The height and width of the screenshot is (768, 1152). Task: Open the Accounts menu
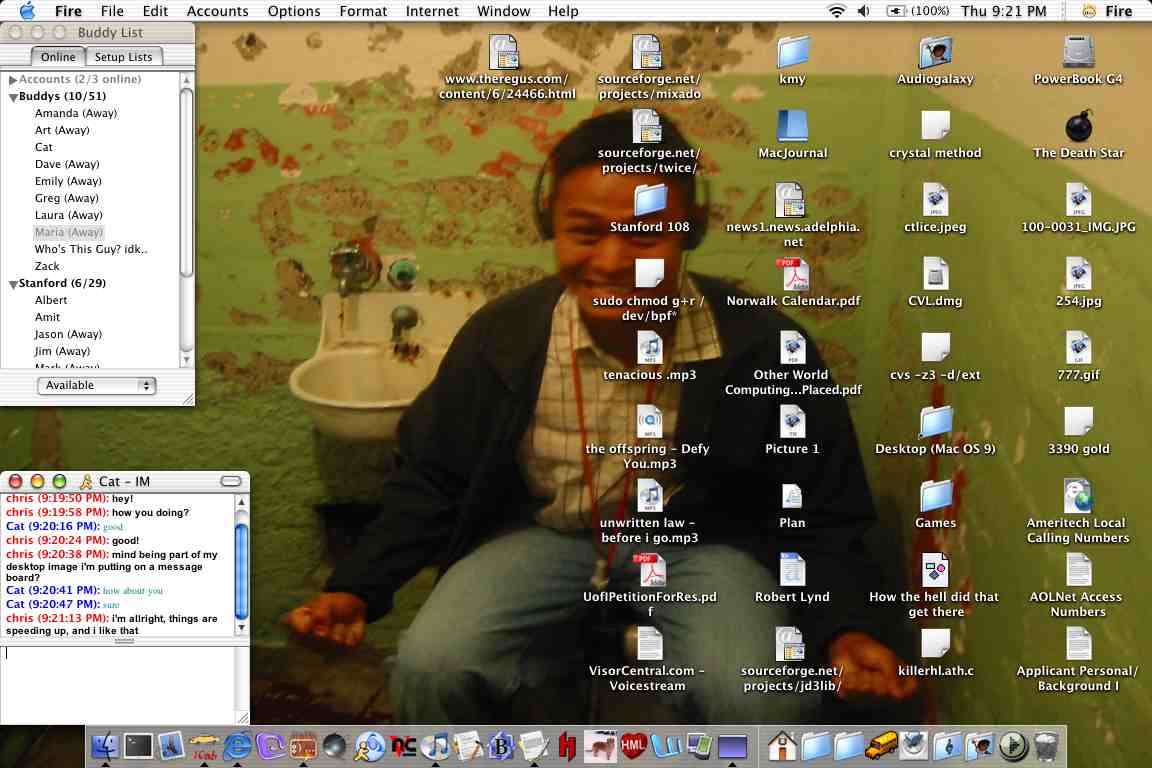click(217, 11)
